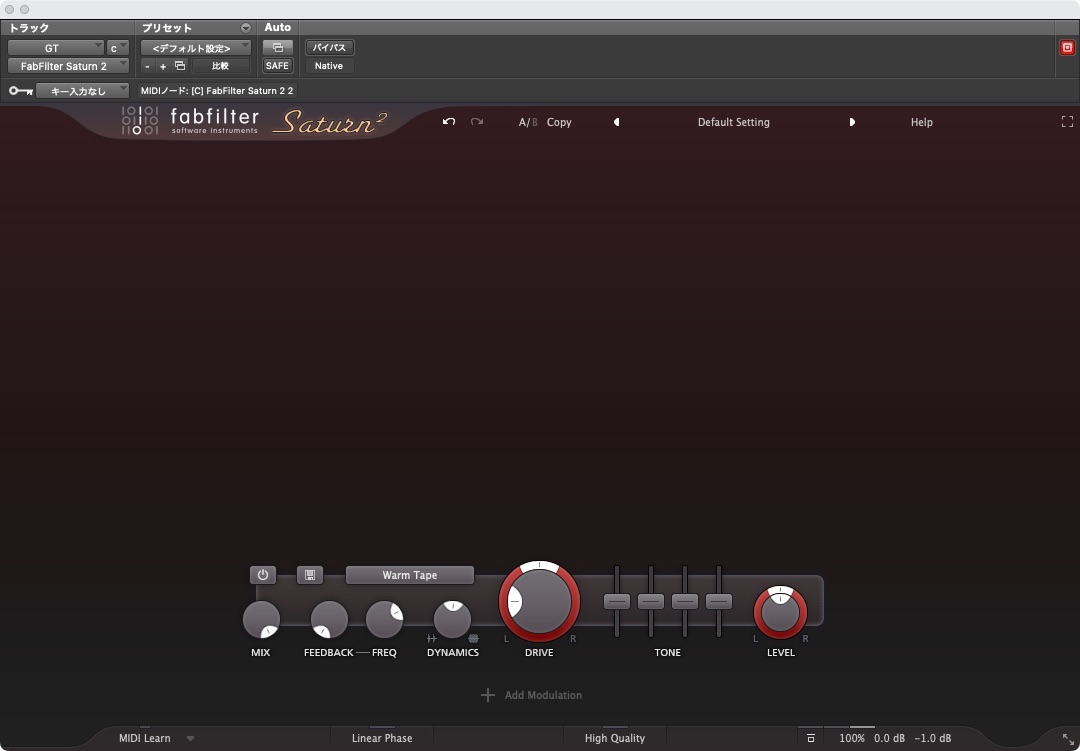Click the FabFilter logo in the plugin header
This screenshot has width=1080, height=751.
pyautogui.click(x=190, y=121)
